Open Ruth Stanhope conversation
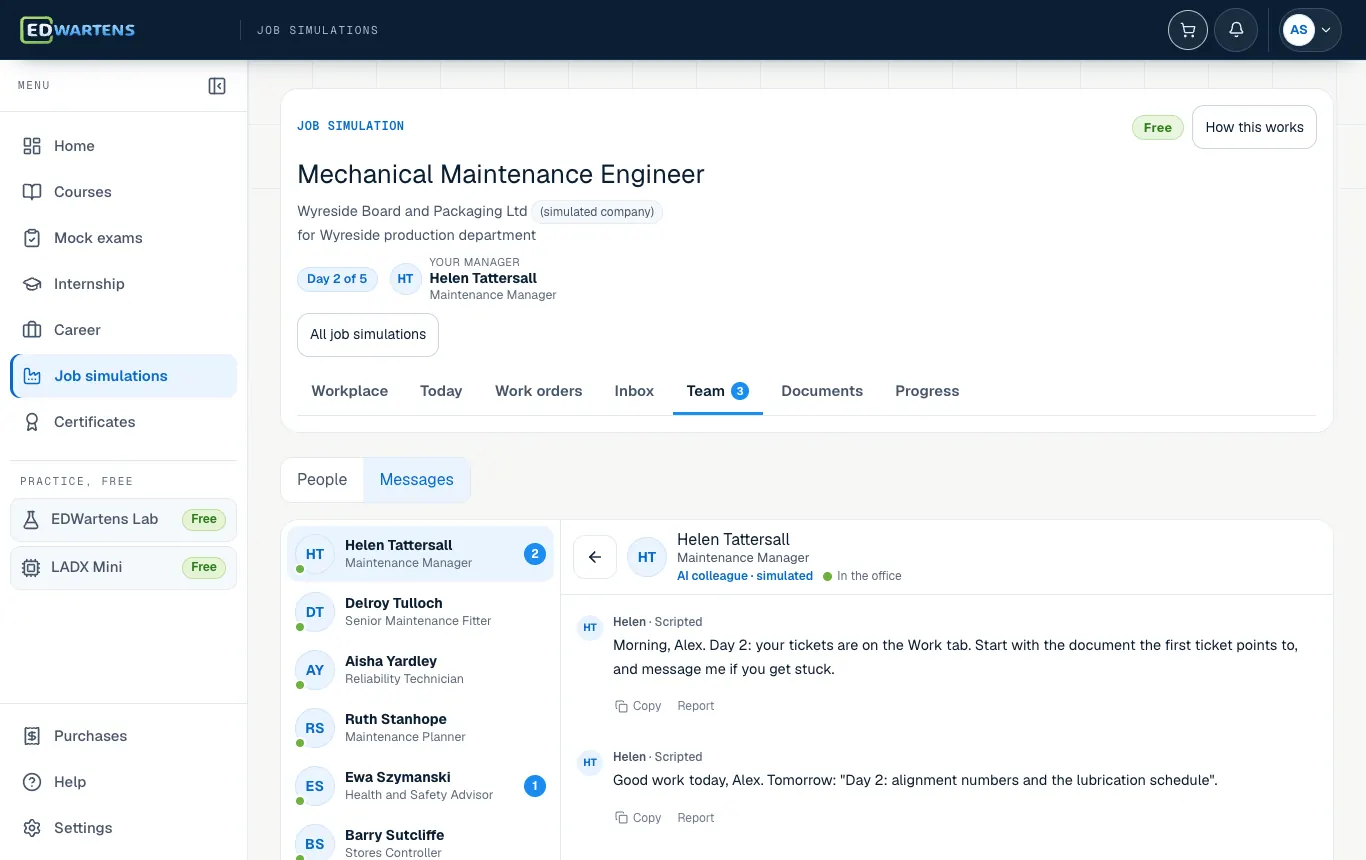The height and width of the screenshot is (860, 1366). coord(420,728)
